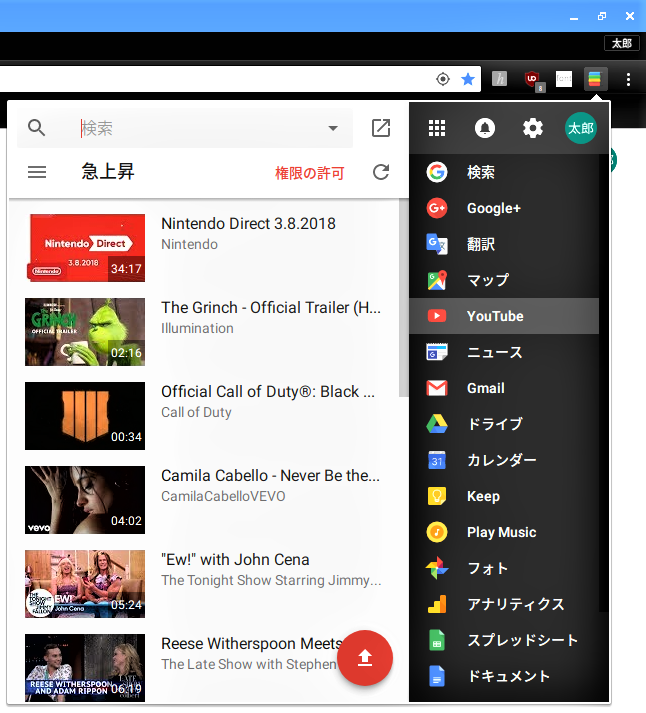Click the video list scrollbar
This screenshot has width=646, height=713.
click(x=404, y=298)
